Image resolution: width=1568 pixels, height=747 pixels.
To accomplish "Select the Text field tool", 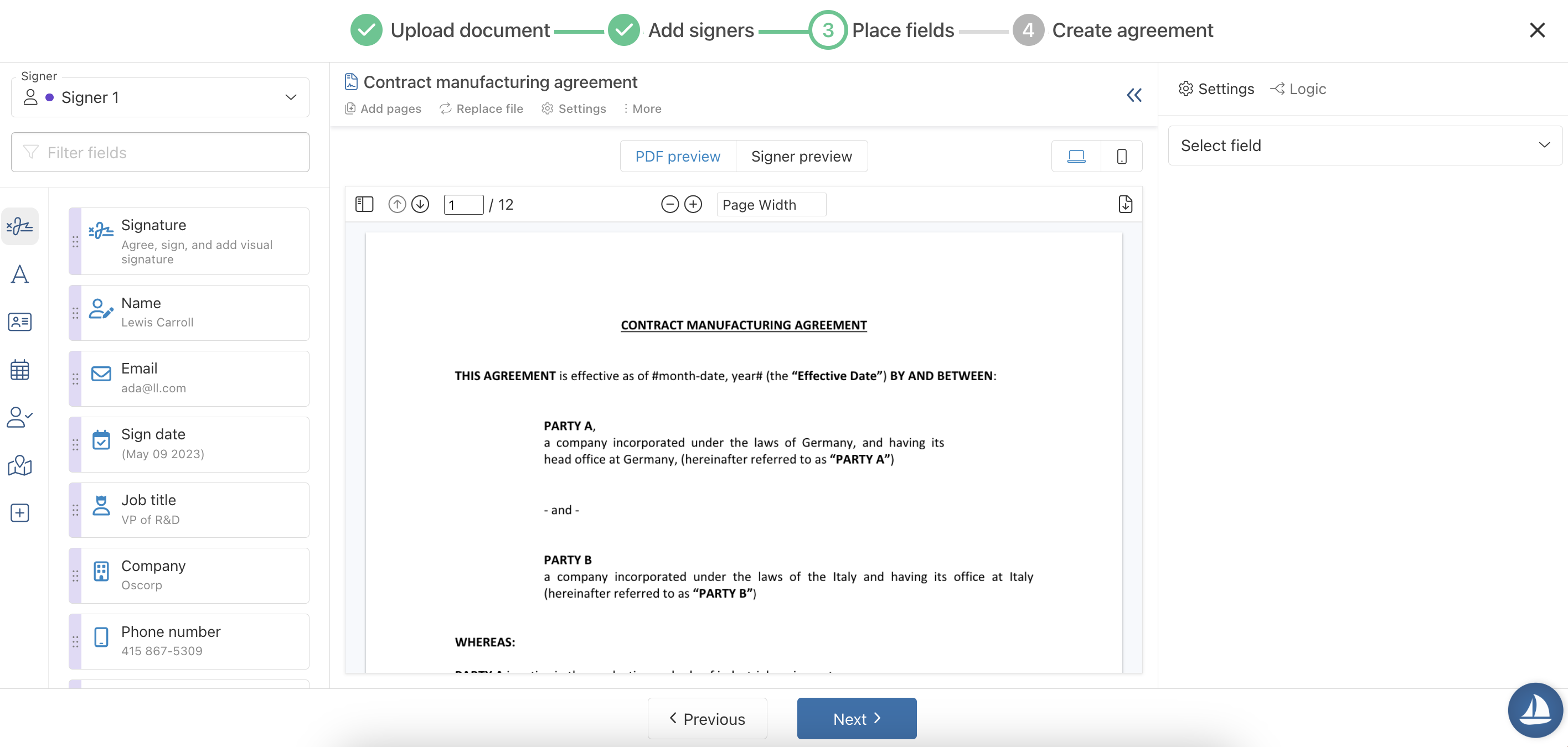I will (20, 274).
